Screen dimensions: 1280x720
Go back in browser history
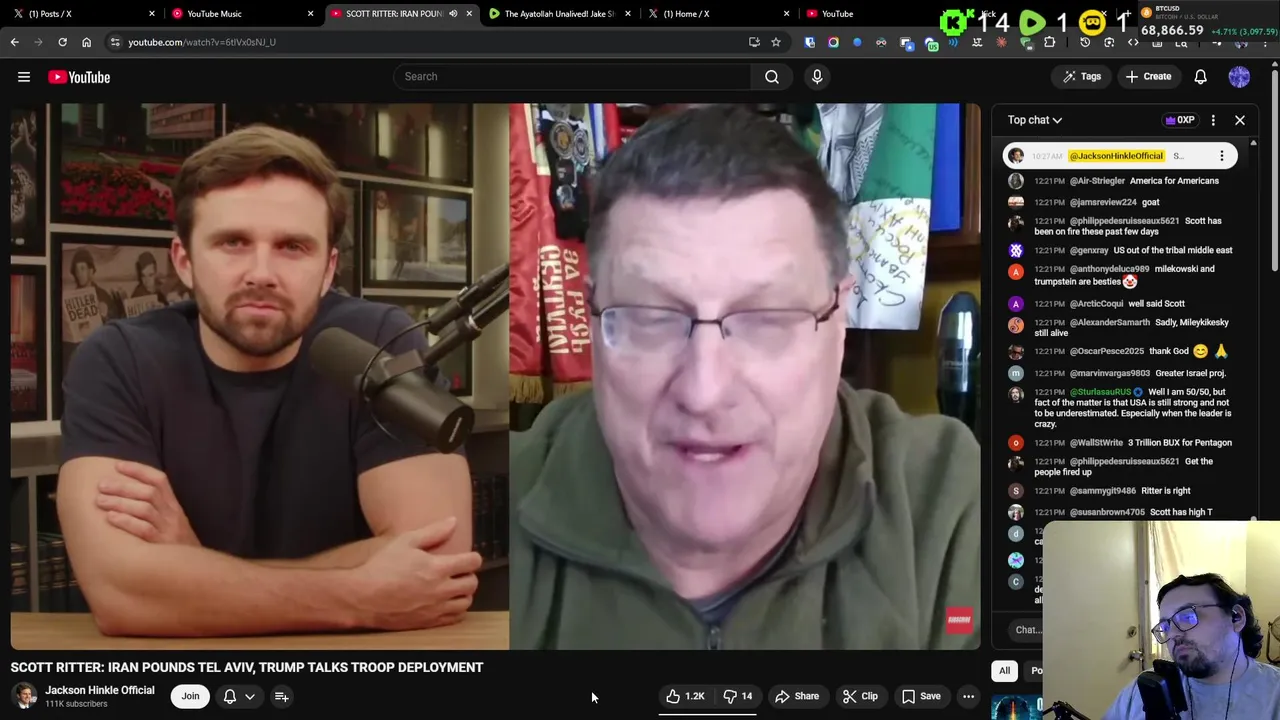15,42
